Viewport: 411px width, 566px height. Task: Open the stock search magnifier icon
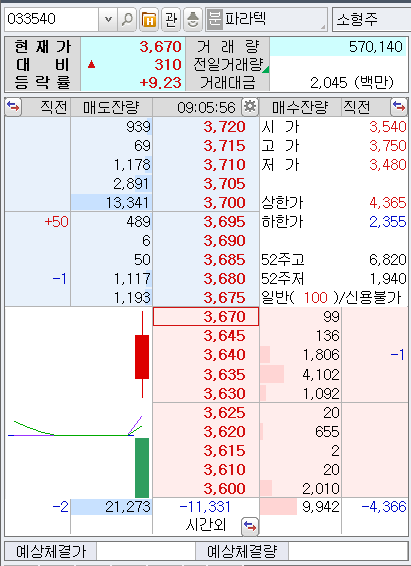click(x=127, y=19)
